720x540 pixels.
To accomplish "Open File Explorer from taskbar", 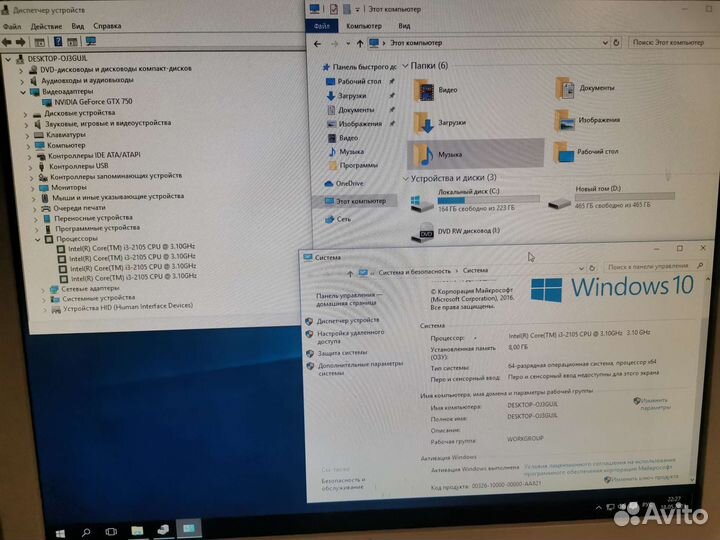I will tap(137, 530).
